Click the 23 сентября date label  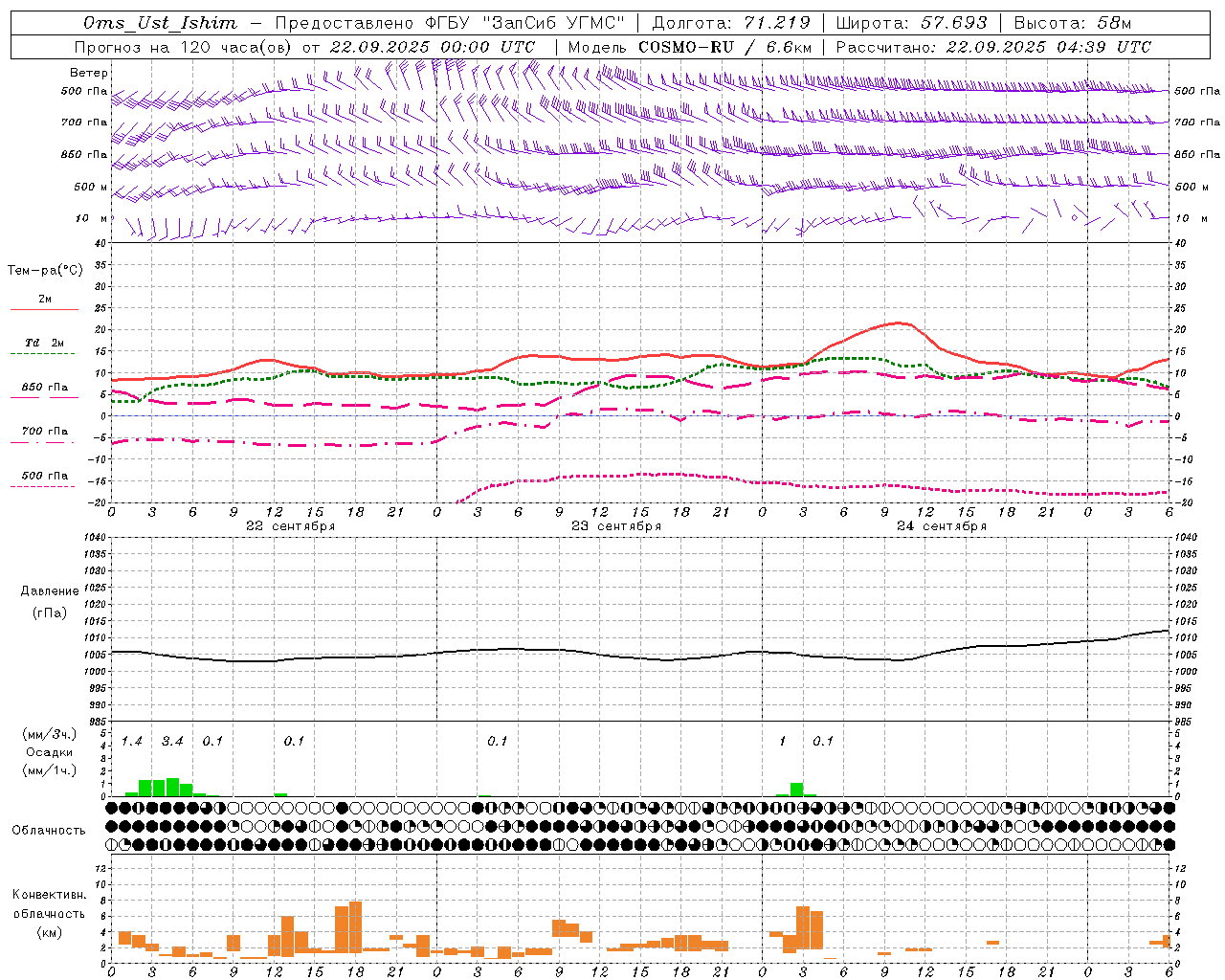(615, 526)
